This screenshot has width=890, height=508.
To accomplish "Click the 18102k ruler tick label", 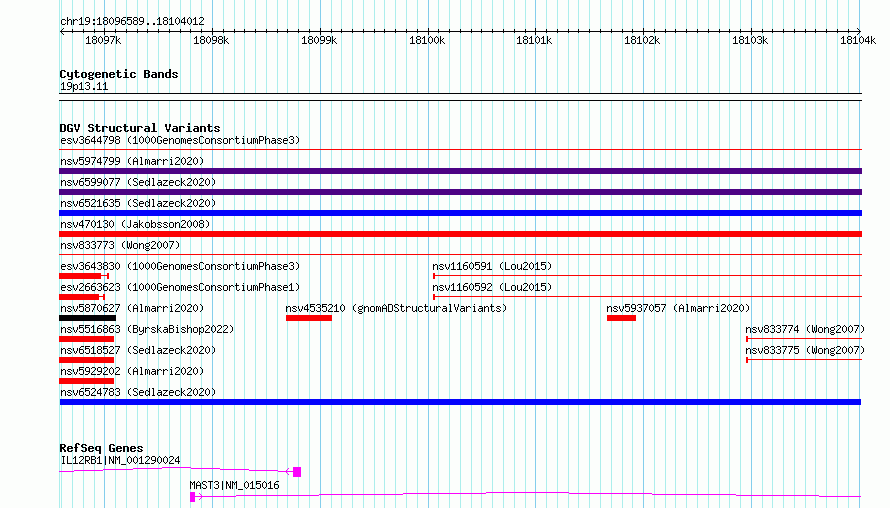I will click(x=642, y=40).
